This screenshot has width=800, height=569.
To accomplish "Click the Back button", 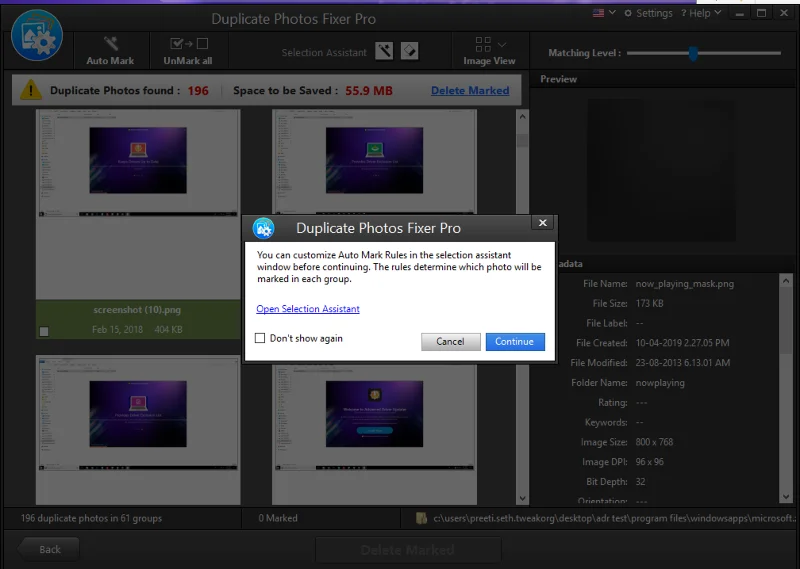I will 48,550.
